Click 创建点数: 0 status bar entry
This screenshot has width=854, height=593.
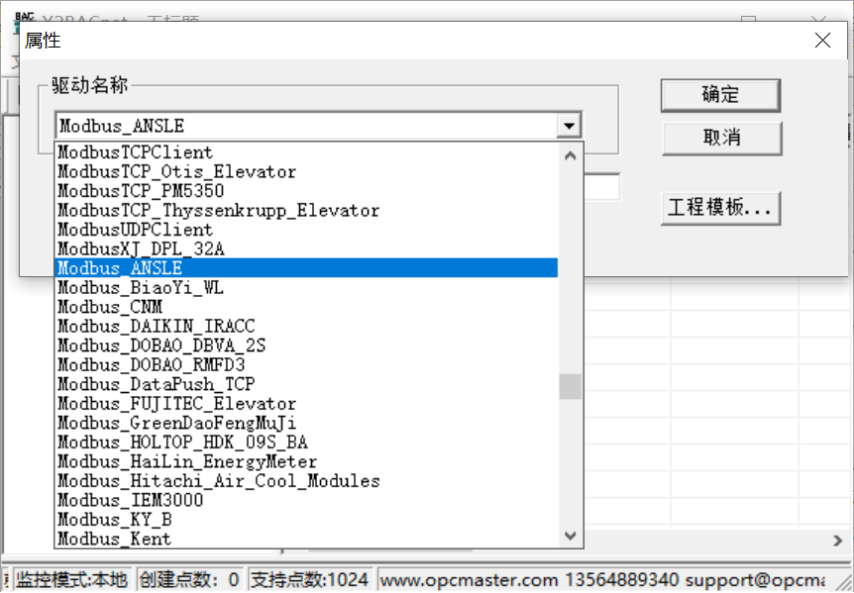tap(189, 580)
